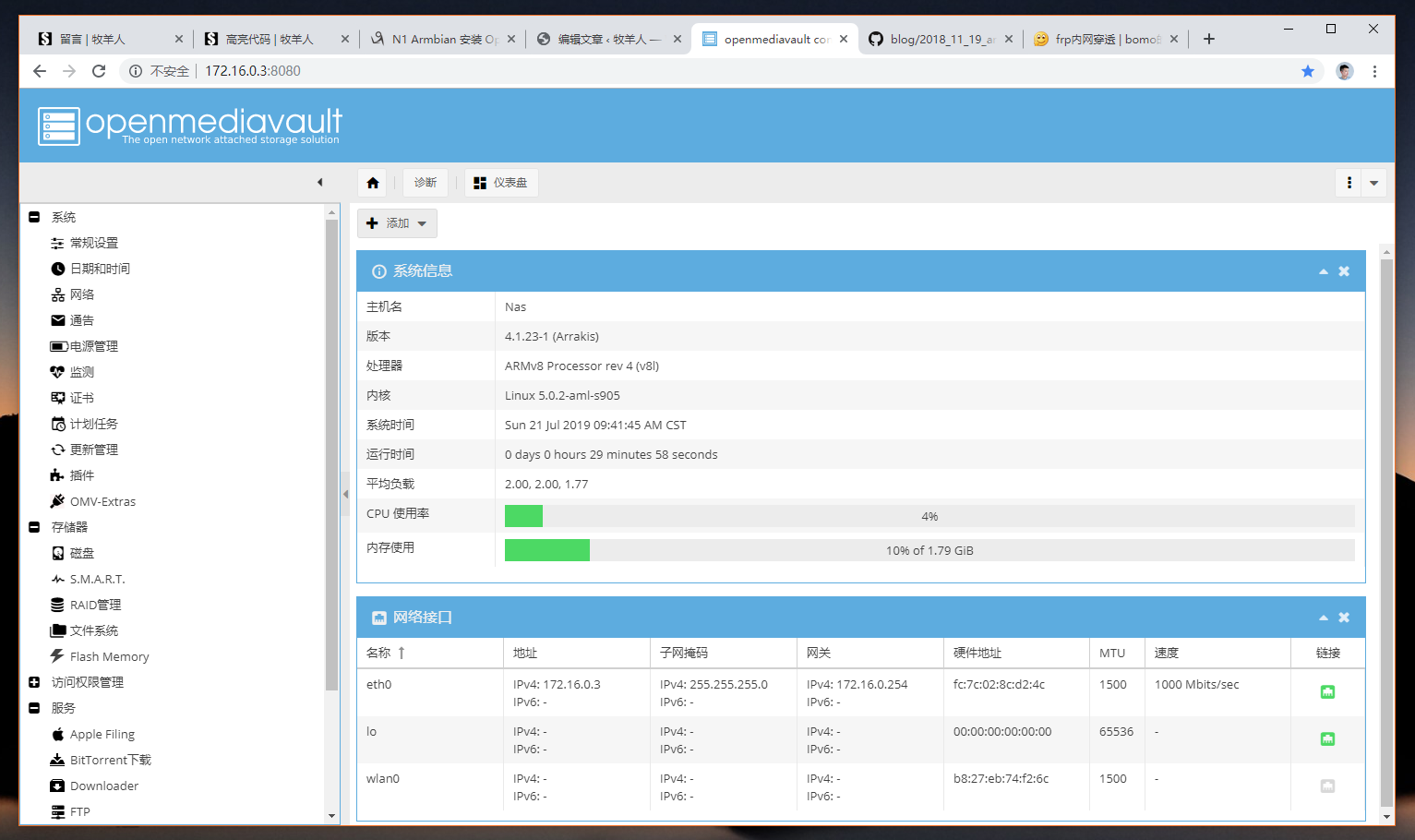The height and width of the screenshot is (840, 1415).
Task: Collapse the 系统信息 panel
Action: pos(1323,271)
